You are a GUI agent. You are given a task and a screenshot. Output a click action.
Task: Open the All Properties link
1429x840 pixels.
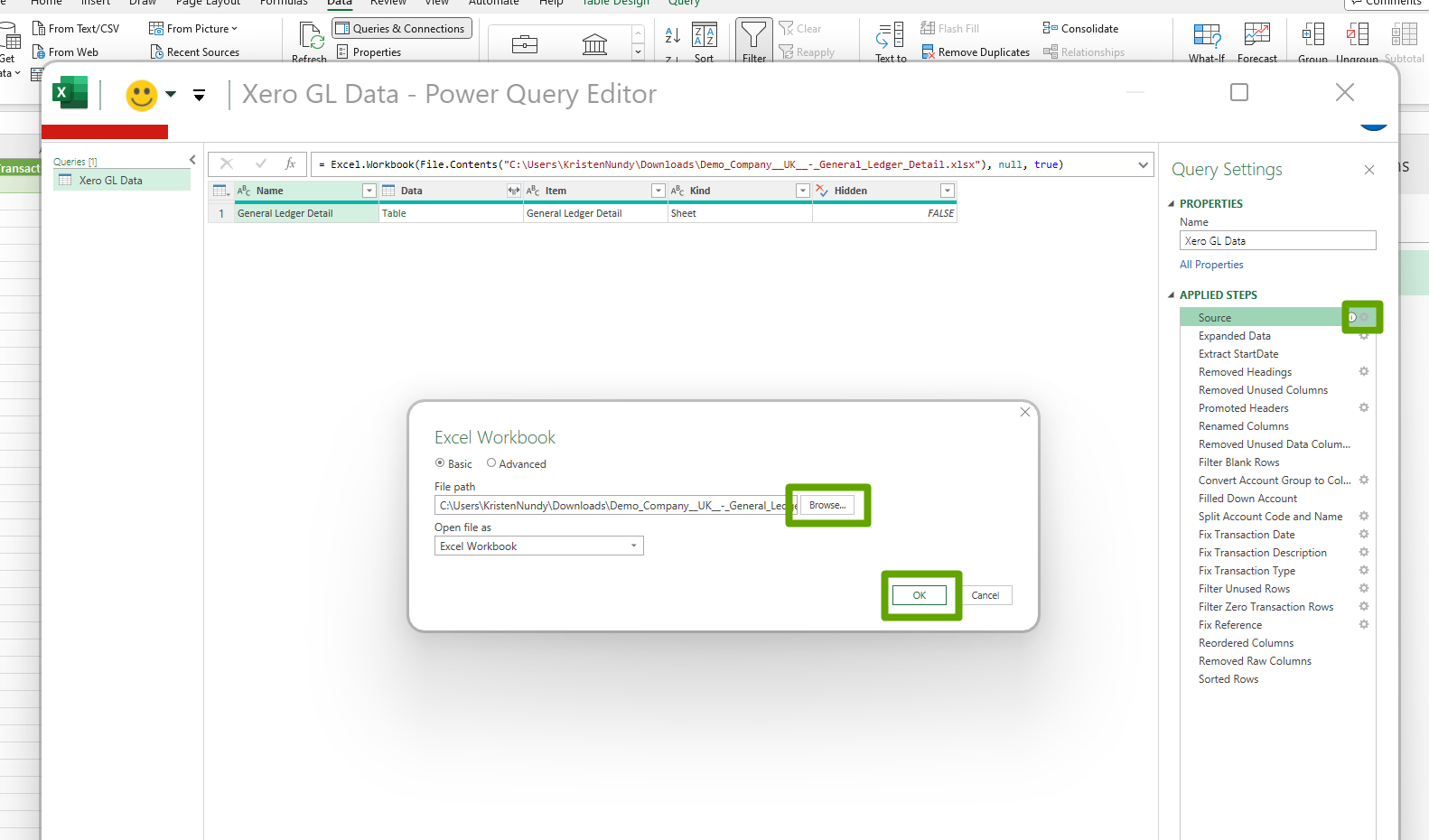coord(1211,265)
